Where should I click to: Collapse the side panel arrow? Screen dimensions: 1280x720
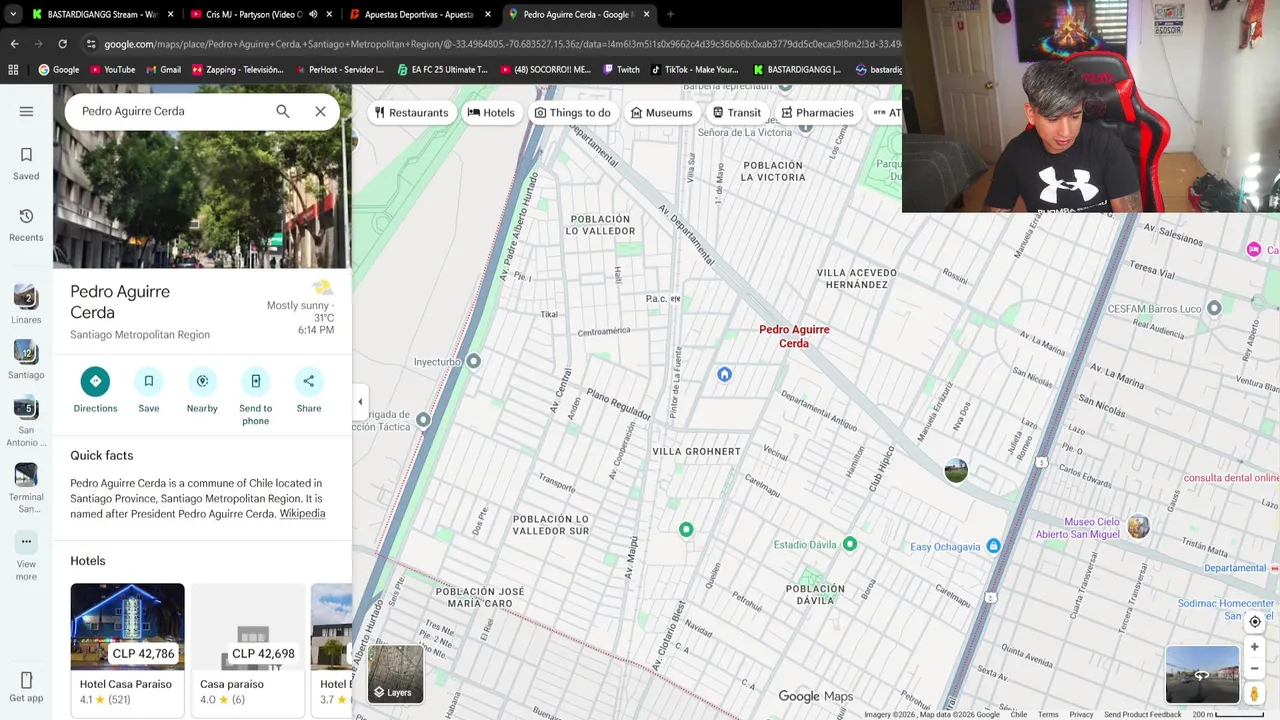(360, 402)
